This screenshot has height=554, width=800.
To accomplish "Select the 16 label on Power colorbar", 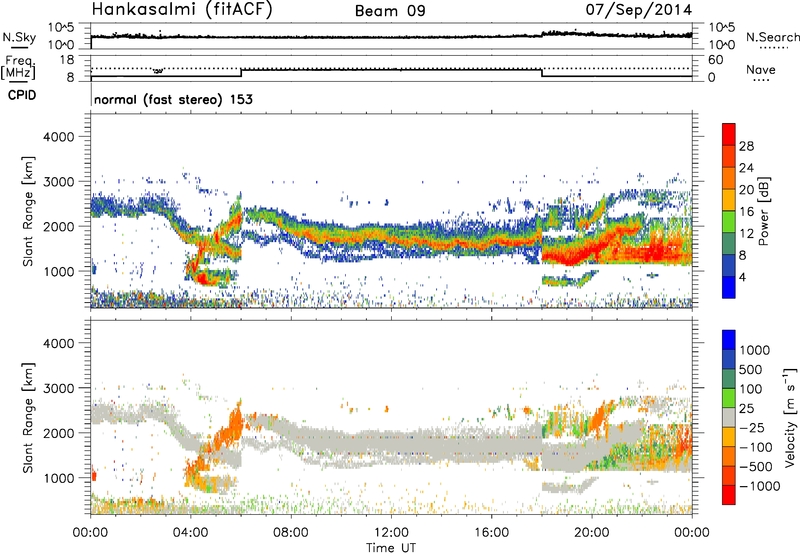I will pyautogui.click(x=746, y=212).
